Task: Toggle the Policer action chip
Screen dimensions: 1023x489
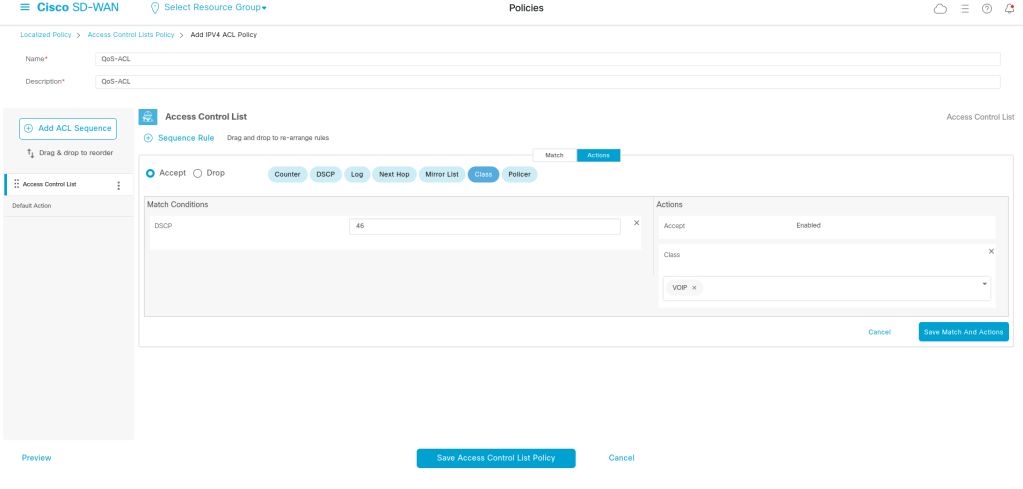Action: click(519, 174)
